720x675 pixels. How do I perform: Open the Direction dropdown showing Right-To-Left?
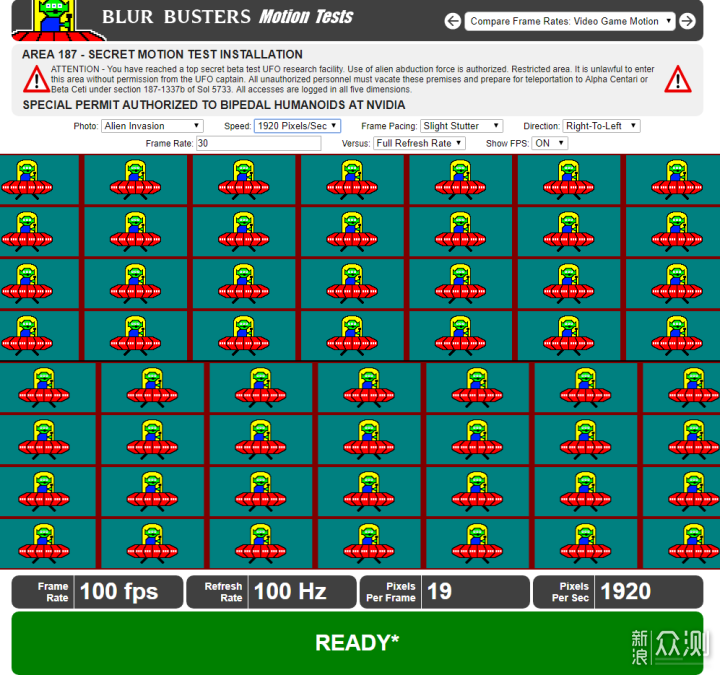(x=602, y=126)
